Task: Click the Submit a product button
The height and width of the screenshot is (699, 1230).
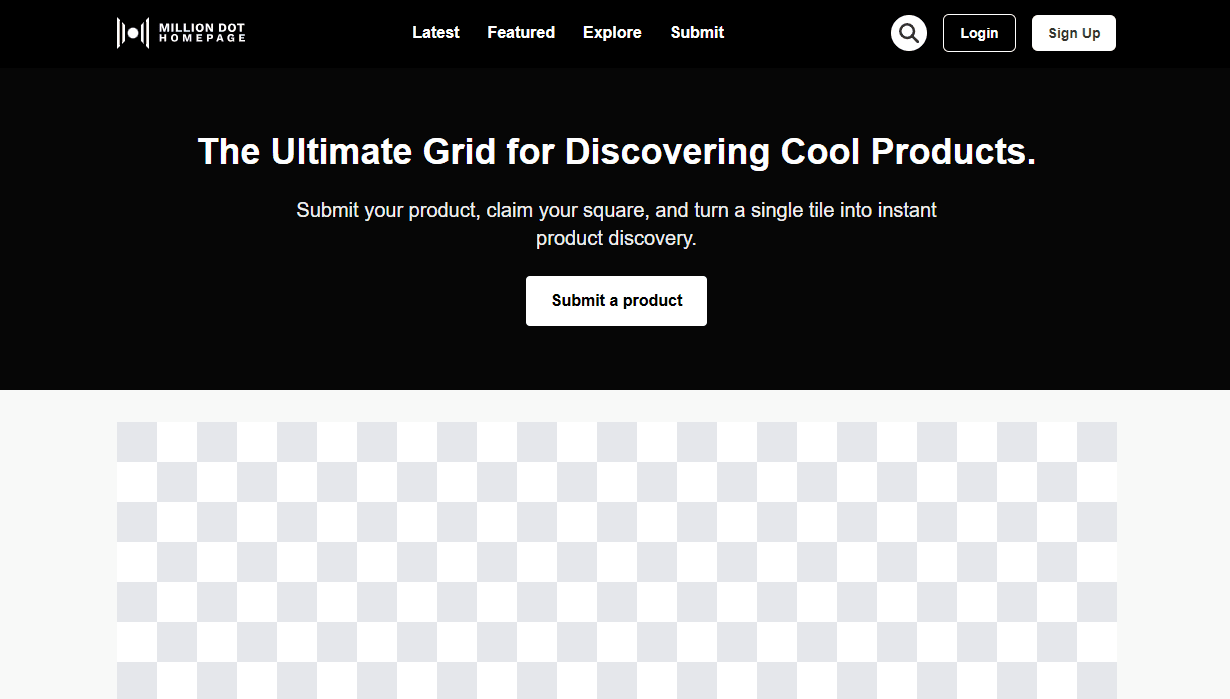Action: (x=616, y=300)
